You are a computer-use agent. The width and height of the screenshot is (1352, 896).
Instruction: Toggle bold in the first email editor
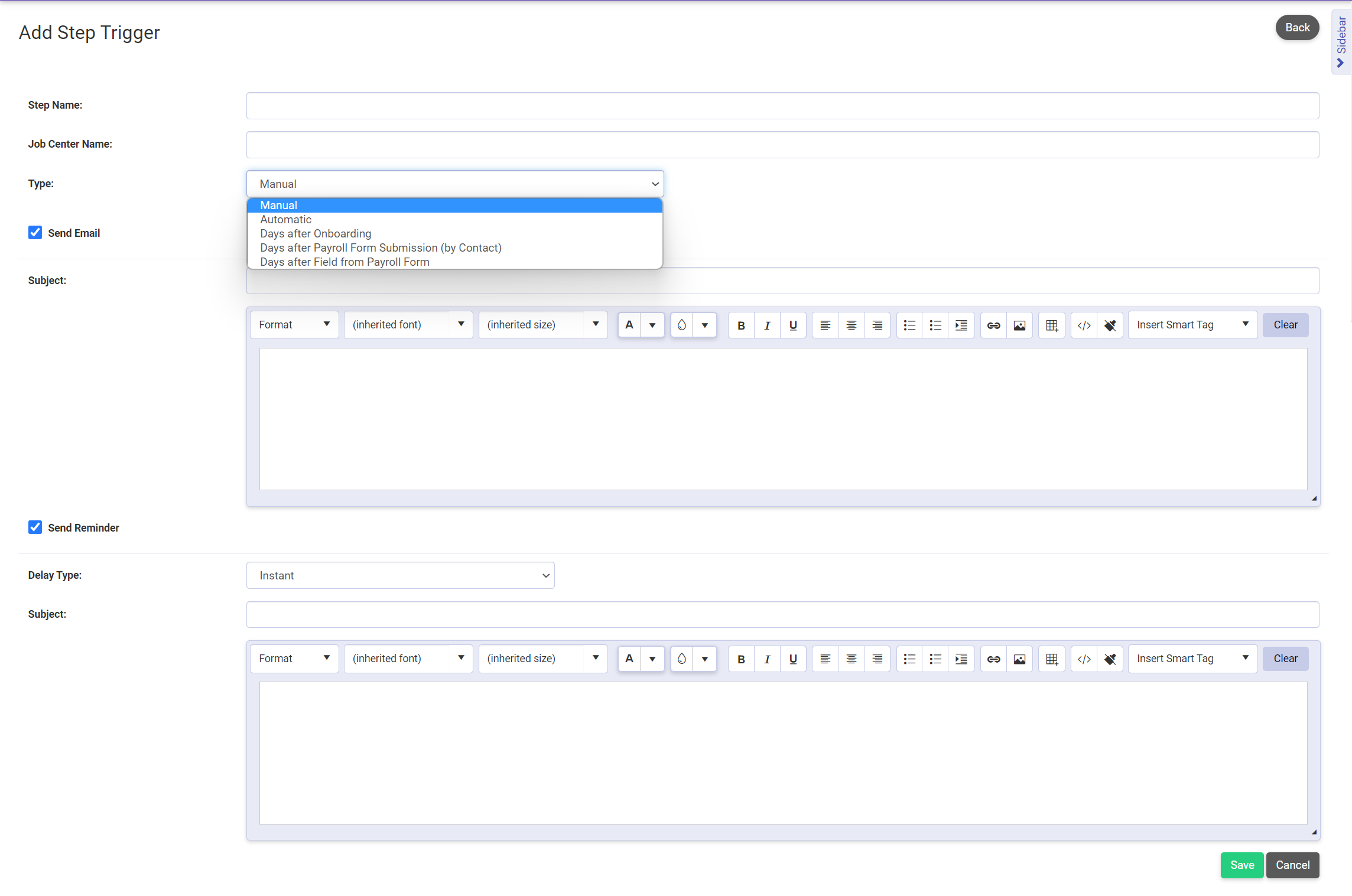741,325
